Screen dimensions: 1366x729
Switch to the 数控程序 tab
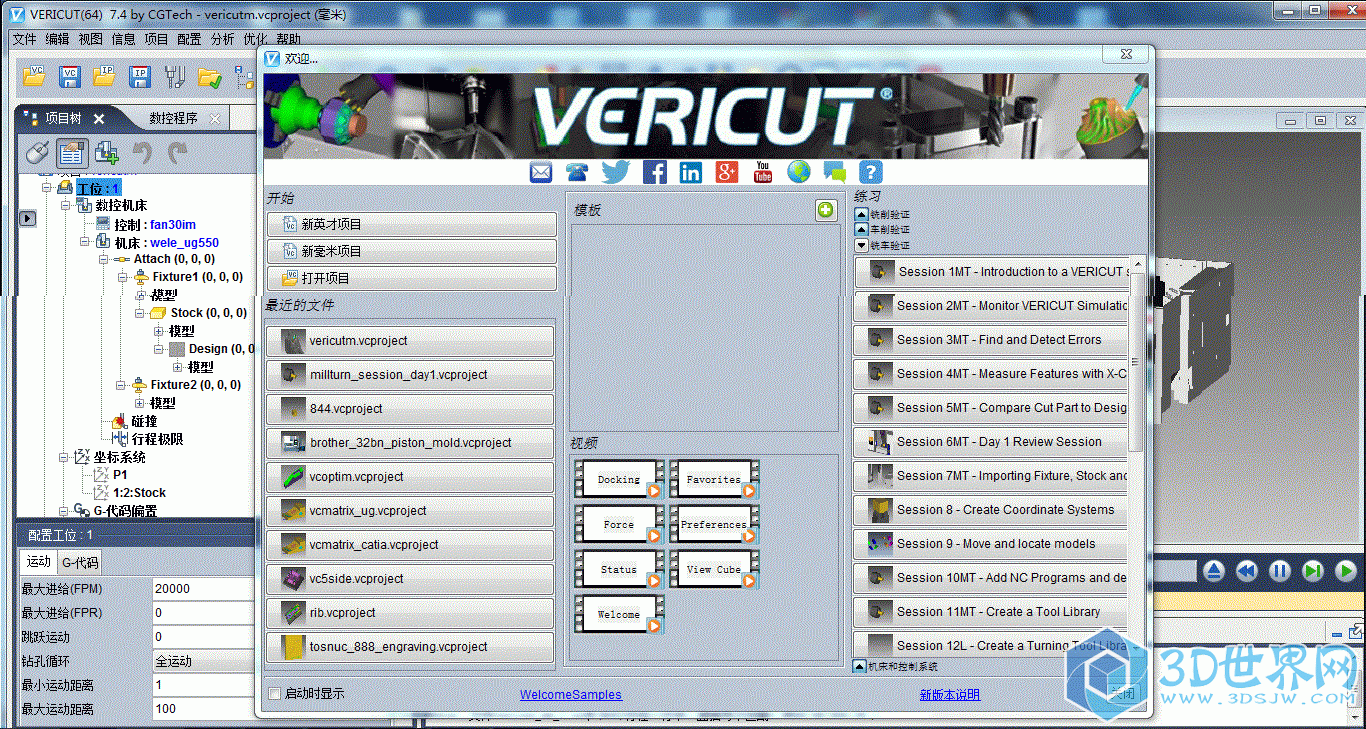click(173, 118)
